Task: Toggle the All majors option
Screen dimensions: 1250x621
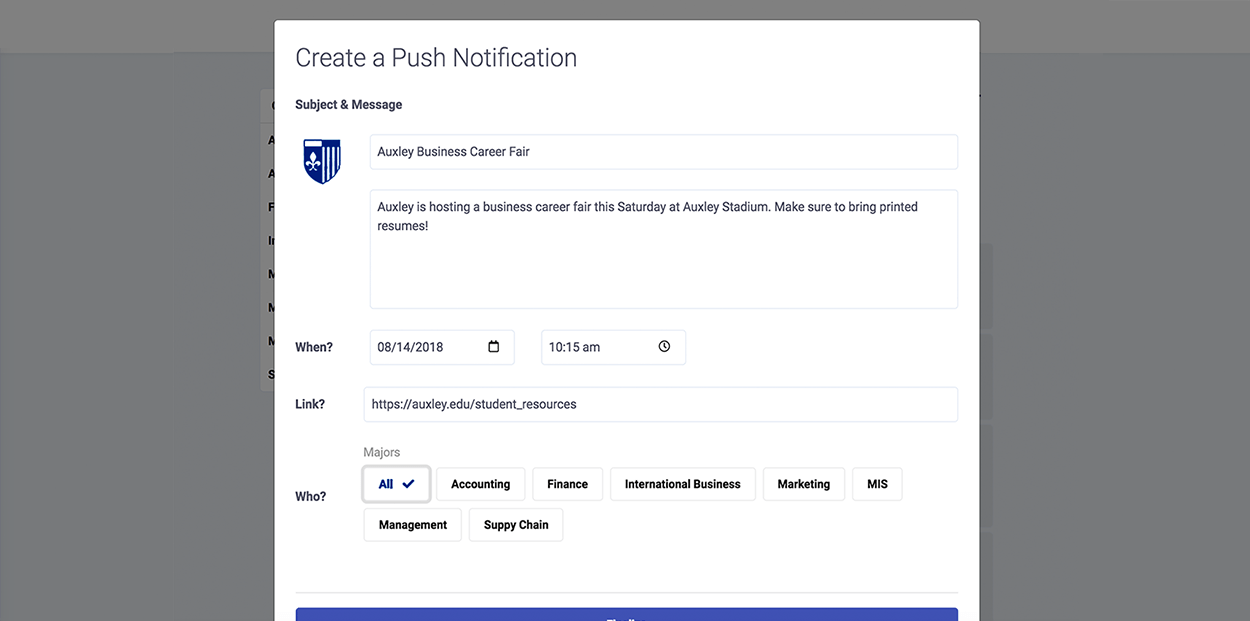Action: pyautogui.click(x=397, y=484)
